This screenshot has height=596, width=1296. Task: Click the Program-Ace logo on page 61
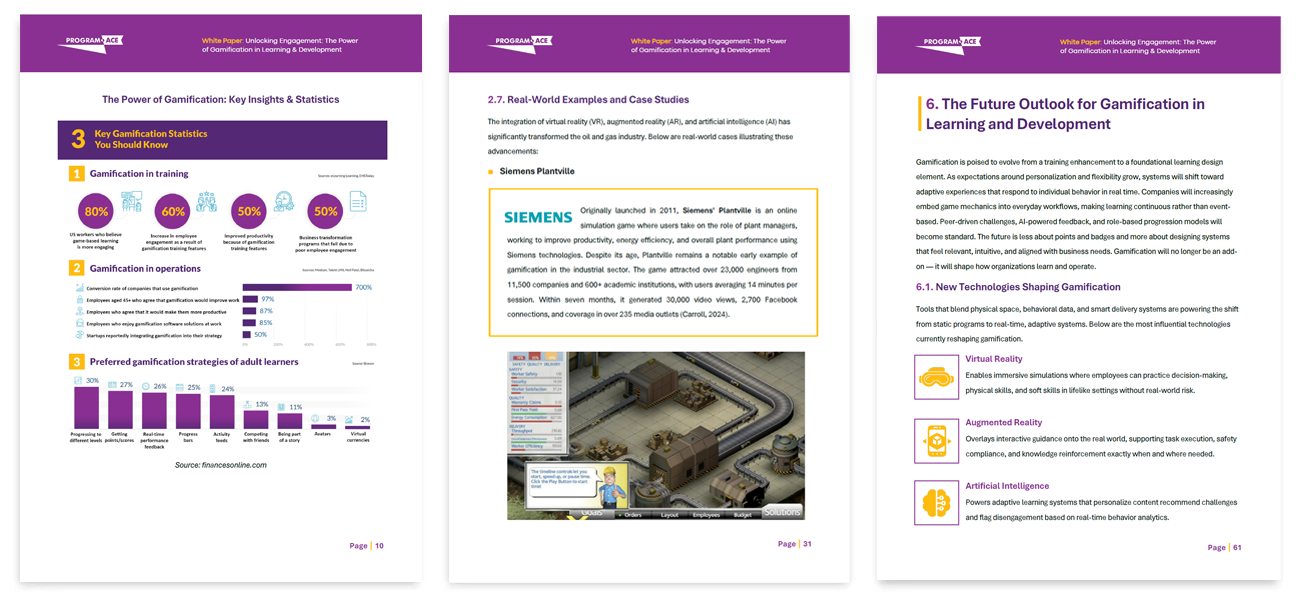click(947, 43)
